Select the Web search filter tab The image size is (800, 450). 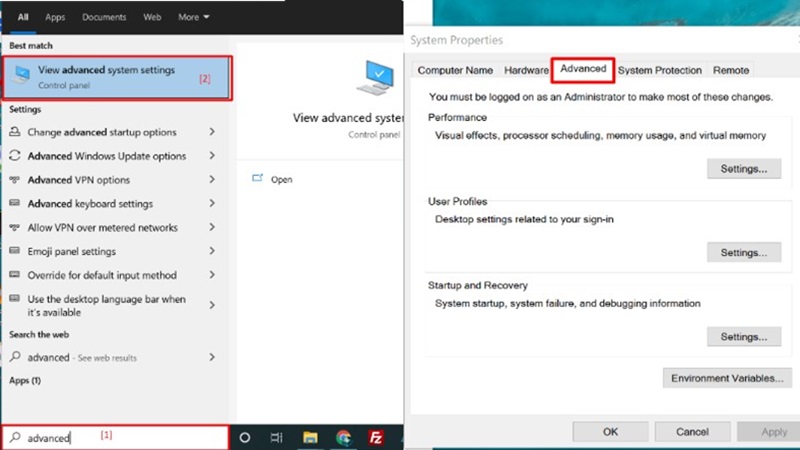click(x=152, y=17)
